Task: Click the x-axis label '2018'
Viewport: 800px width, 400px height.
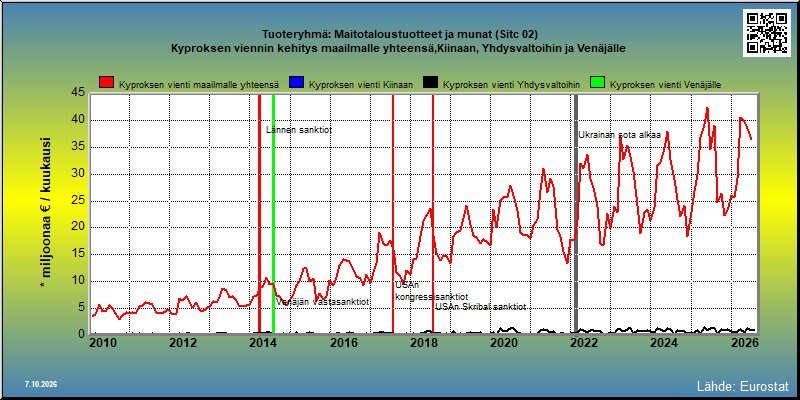Action: pyautogui.click(x=423, y=343)
